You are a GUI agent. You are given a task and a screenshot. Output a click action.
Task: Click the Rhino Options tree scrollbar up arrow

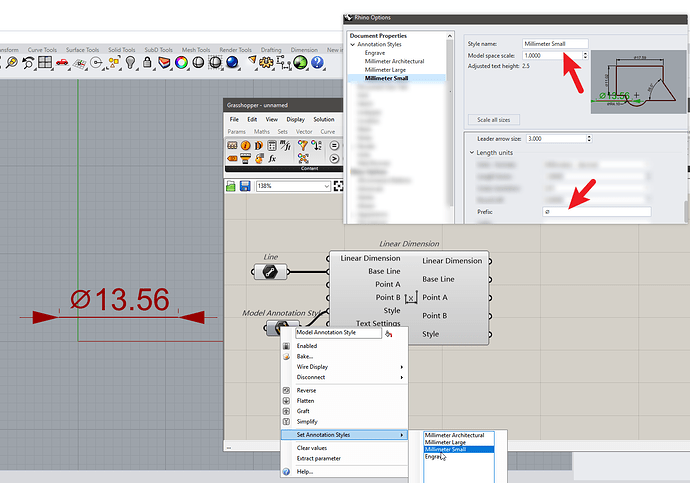click(x=450, y=36)
